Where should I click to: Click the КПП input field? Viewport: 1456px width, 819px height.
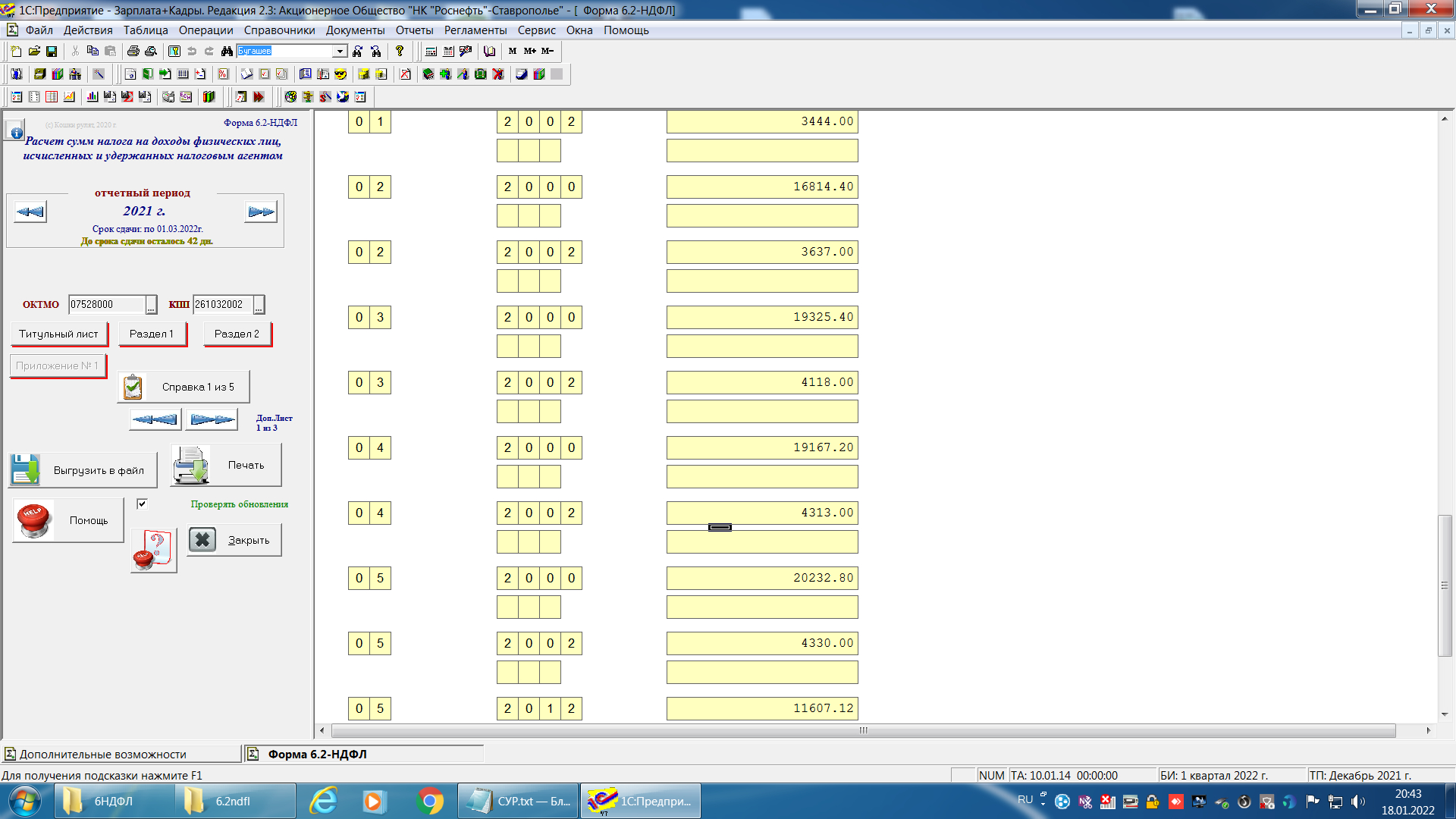click(x=223, y=305)
